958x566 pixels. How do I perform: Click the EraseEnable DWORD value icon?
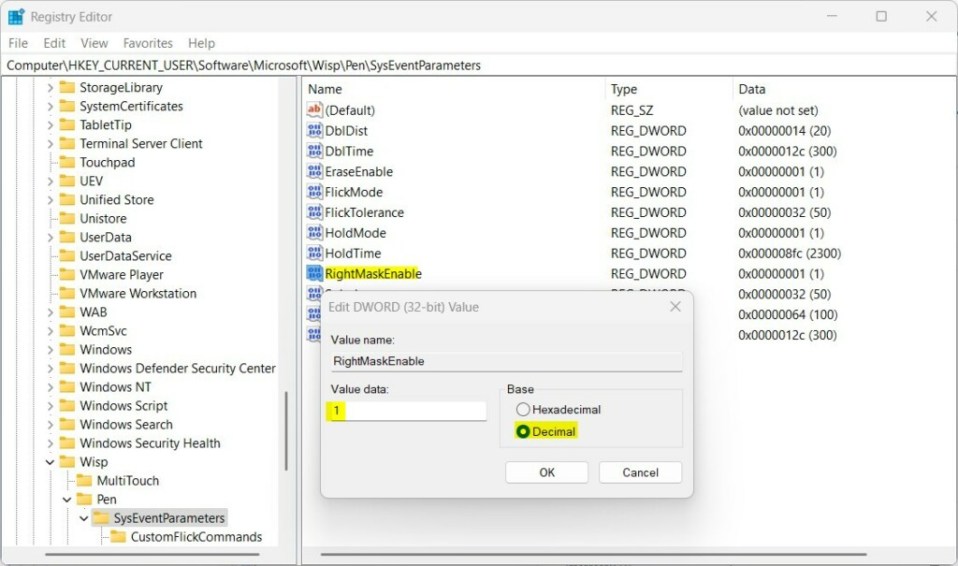point(314,171)
